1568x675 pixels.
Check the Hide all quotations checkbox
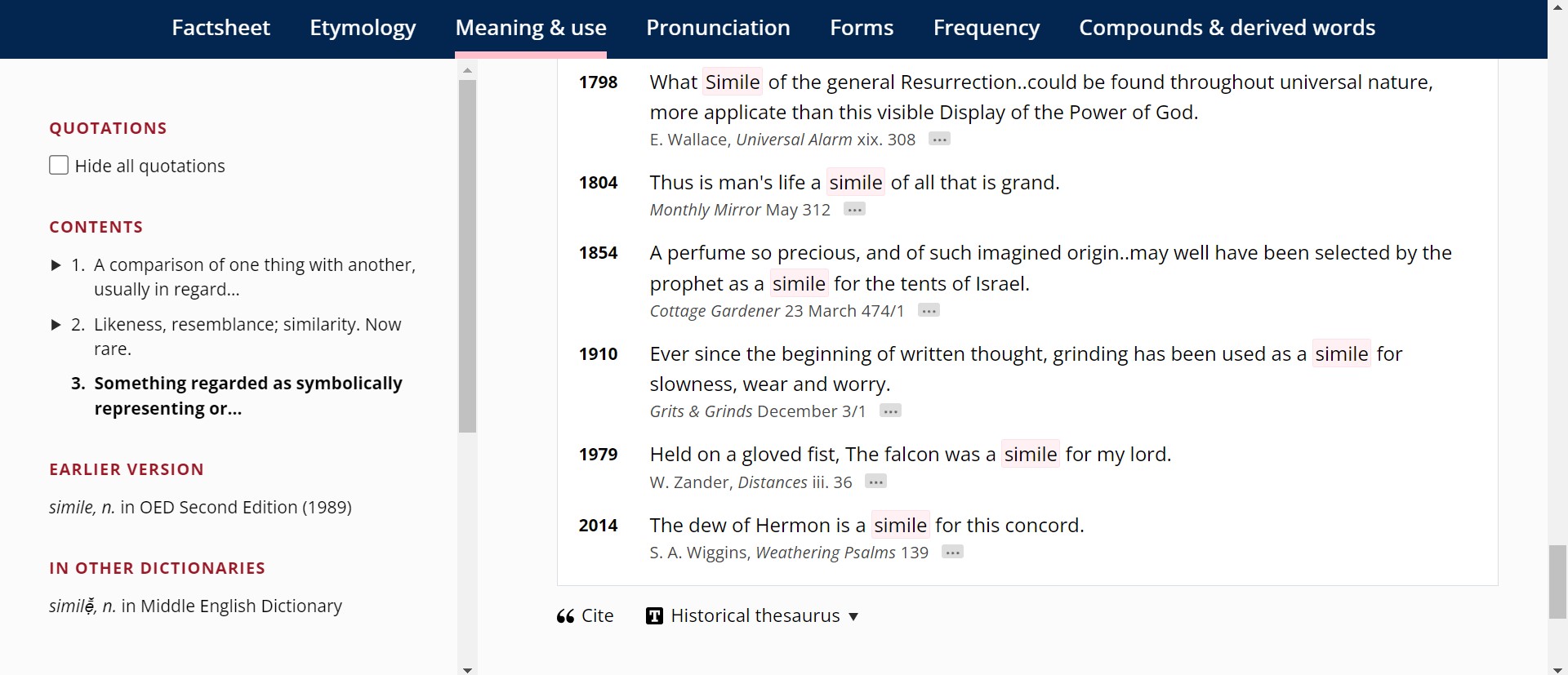click(59, 166)
